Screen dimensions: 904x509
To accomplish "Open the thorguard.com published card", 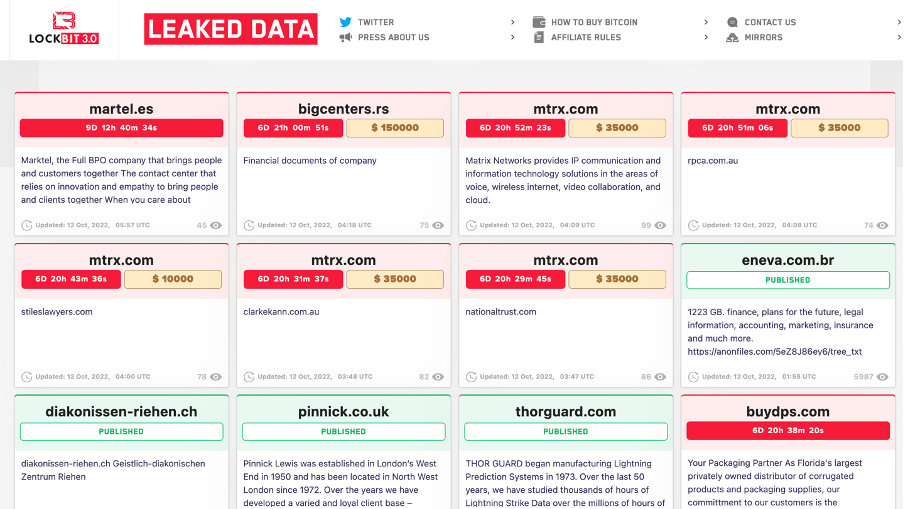I will [565, 411].
